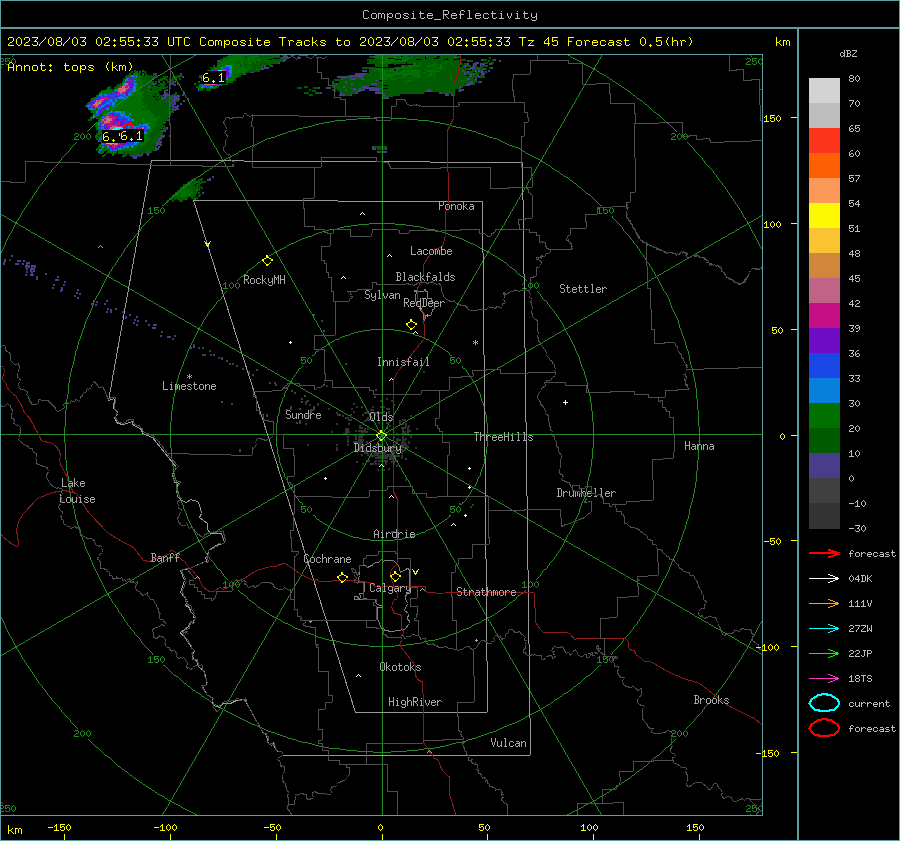The height and width of the screenshot is (841, 900).
Task: Pick the magenta swatch below 42 dBZ
Action: [824, 315]
